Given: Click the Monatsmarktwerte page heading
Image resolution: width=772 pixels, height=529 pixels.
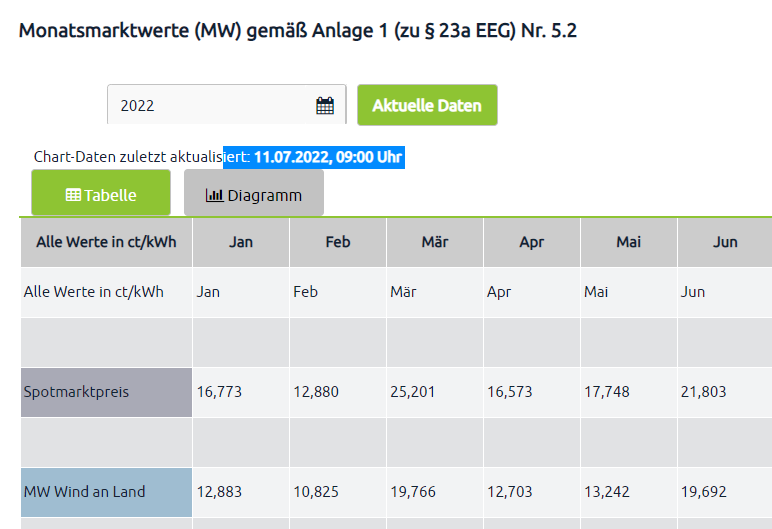Looking at the screenshot, I should click(x=298, y=31).
